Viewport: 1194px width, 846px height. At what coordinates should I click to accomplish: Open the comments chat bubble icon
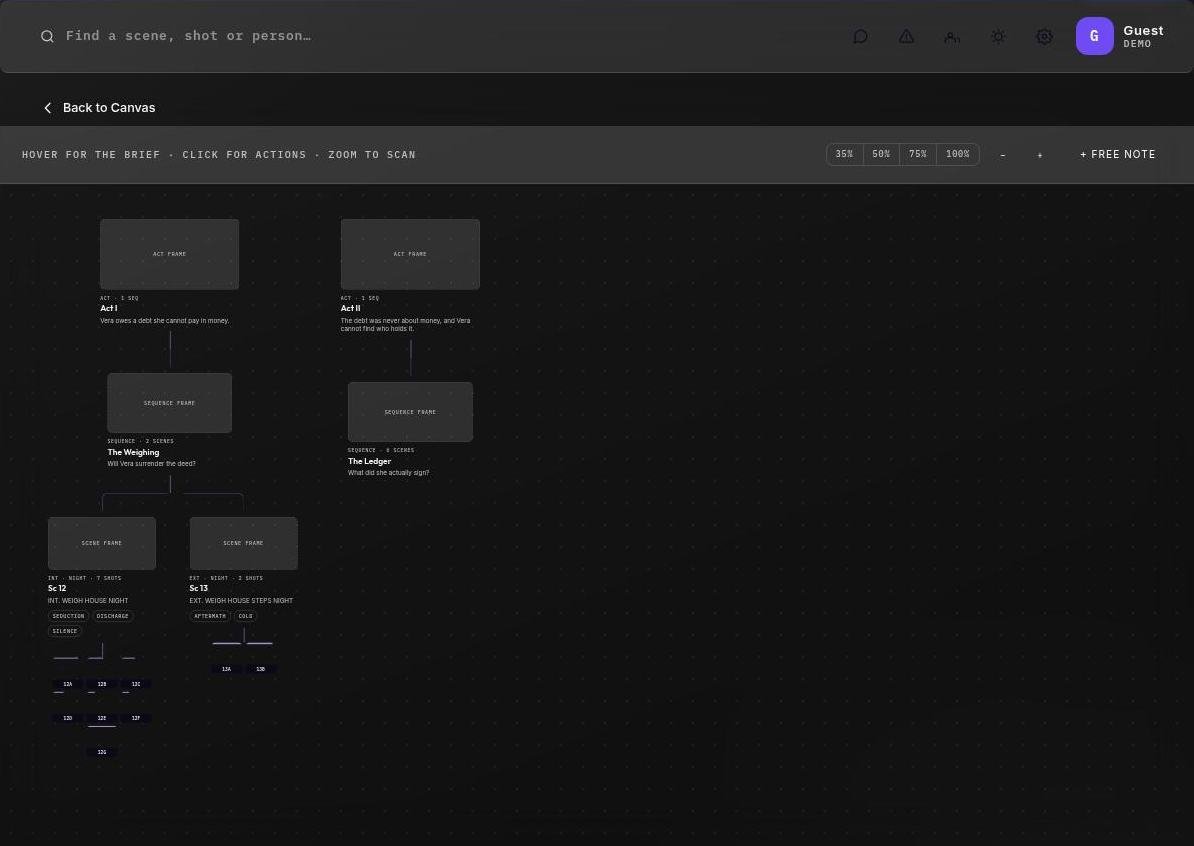(x=860, y=37)
